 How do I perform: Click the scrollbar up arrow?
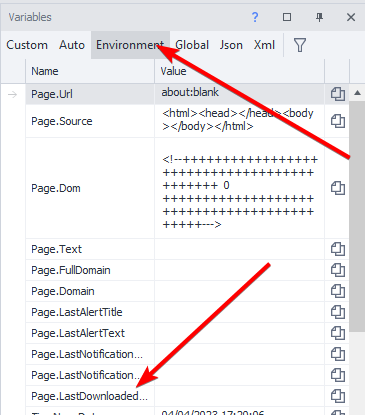(357, 93)
